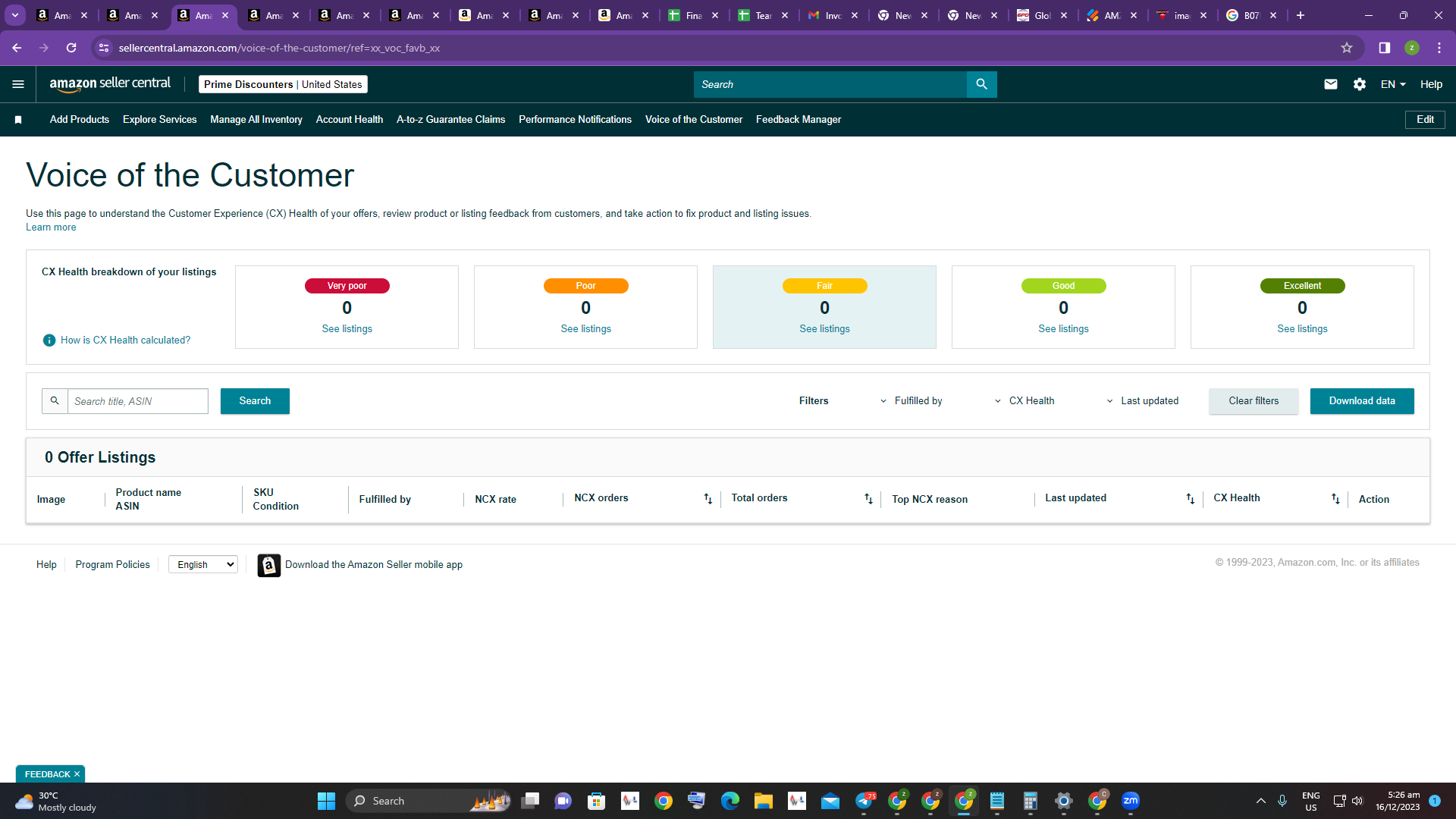The width and height of the screenshot is (1456, 819).
Task: See listings under Fair
Action: tap(825, 329)
